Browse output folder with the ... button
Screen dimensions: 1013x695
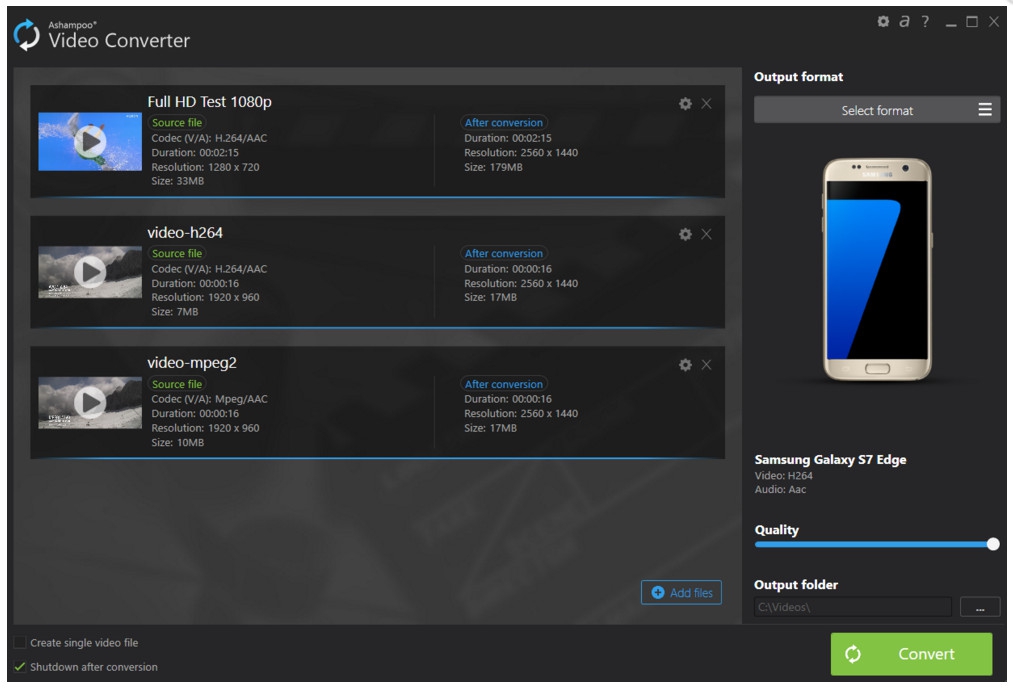click(979, 607)
